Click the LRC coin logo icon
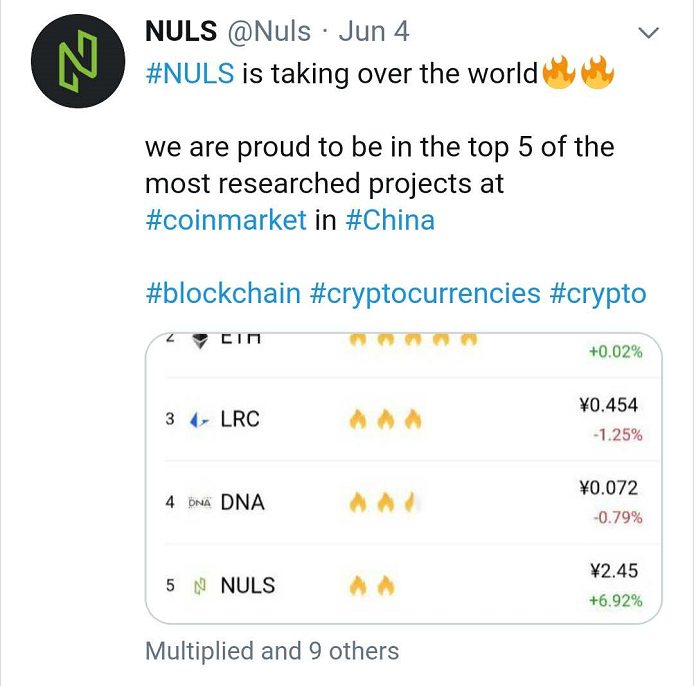The height and width of the screenshot is (686, 694). click(199, 420)
